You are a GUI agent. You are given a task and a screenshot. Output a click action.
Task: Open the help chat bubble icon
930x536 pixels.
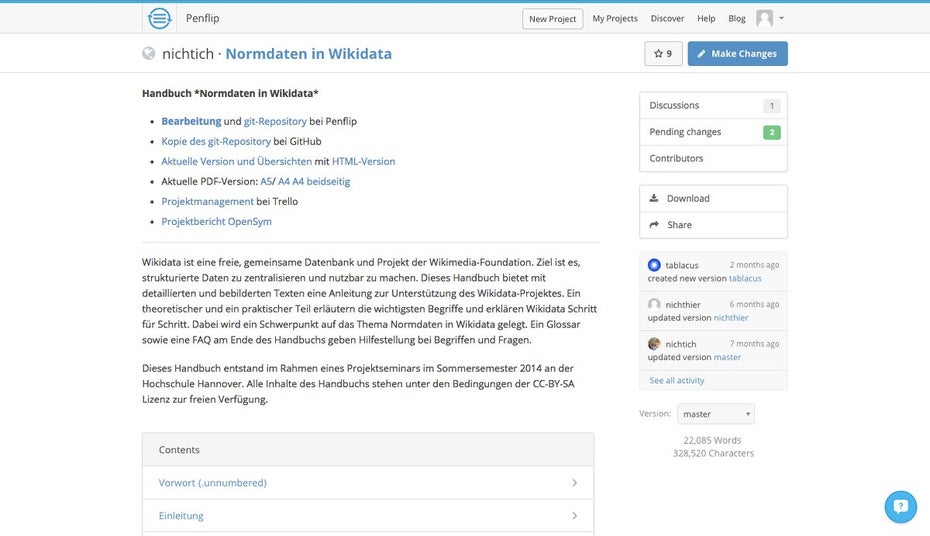click(900, 507)
